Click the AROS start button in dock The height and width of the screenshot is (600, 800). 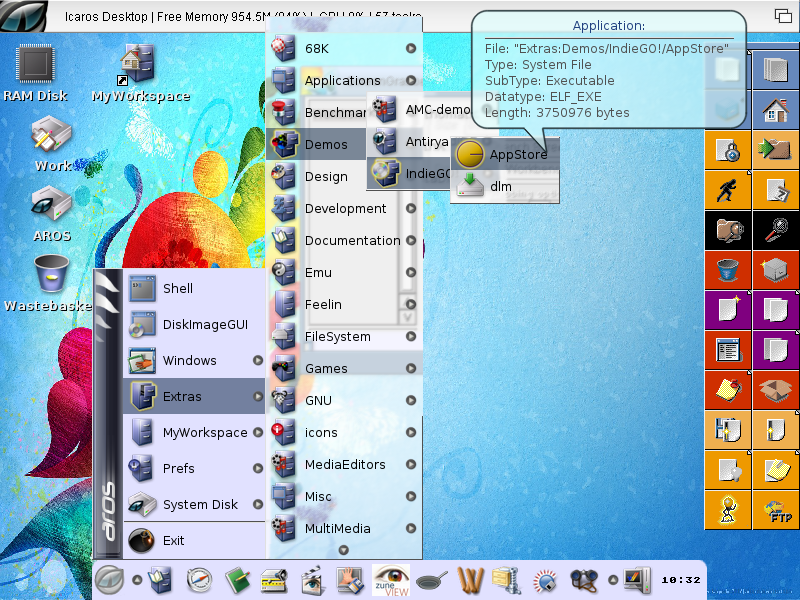pos(109,580)
